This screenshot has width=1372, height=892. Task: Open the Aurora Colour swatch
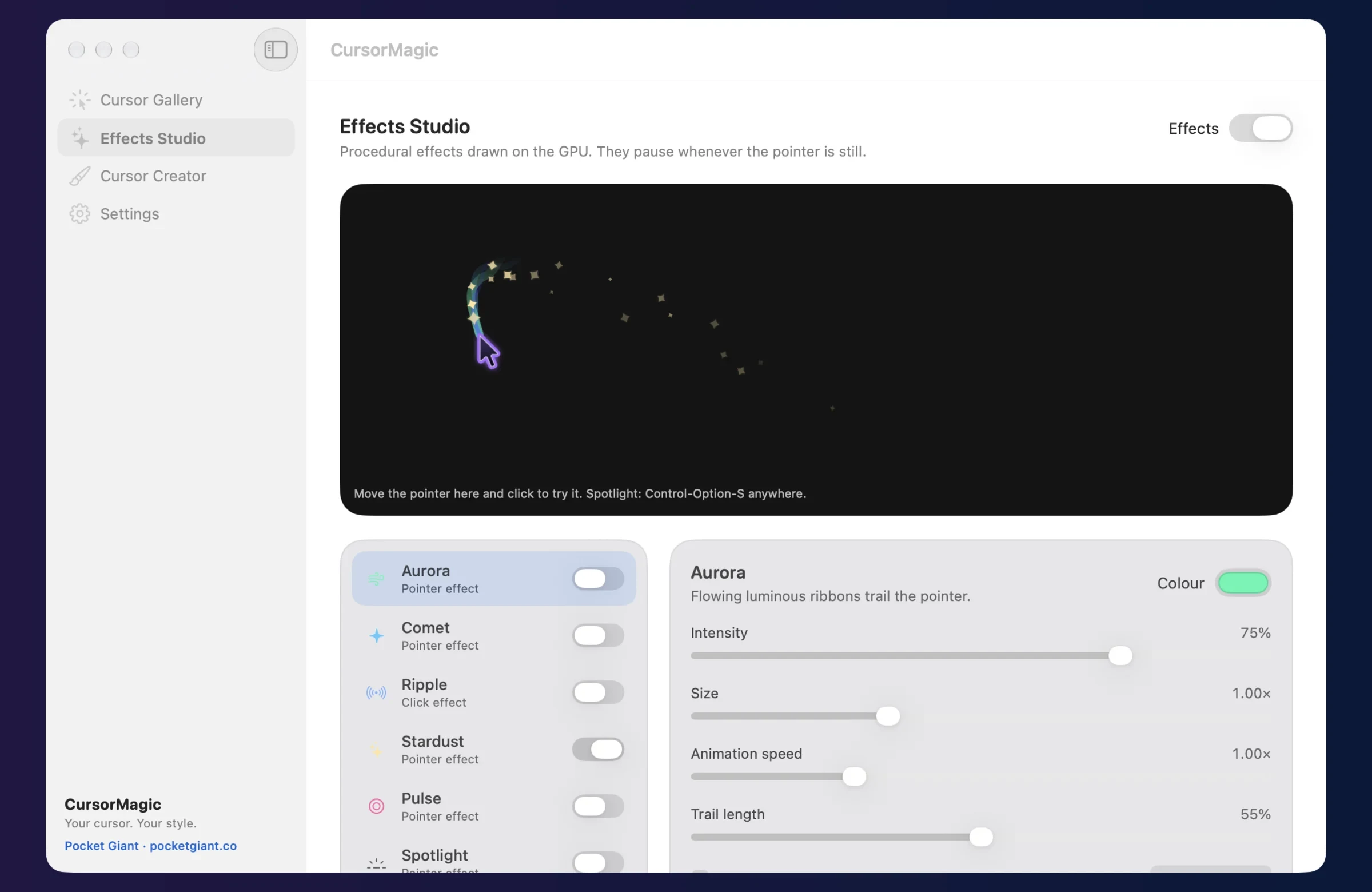click(x=1243, y=583)
